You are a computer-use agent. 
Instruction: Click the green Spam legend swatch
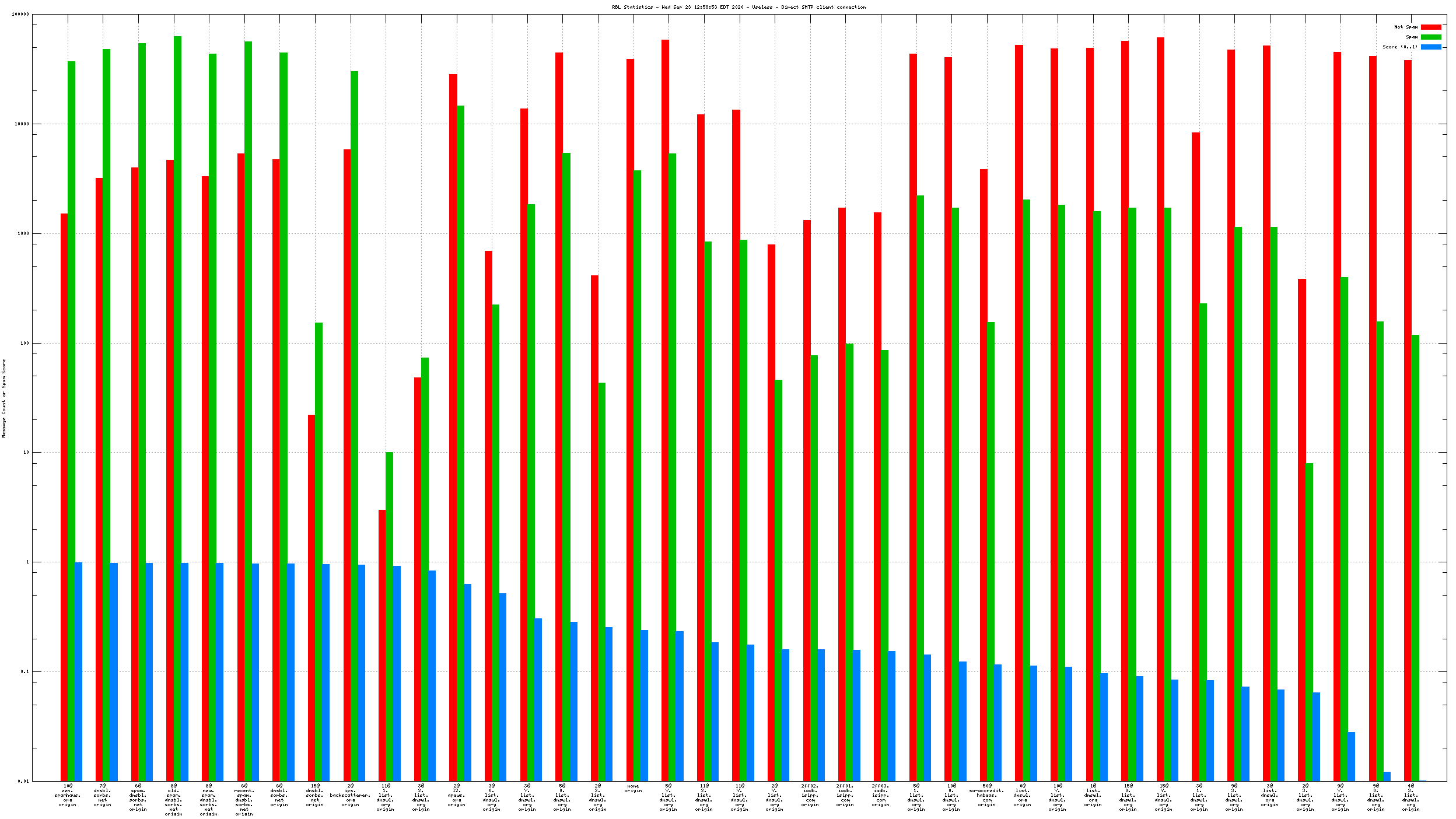(x=1430, y=37)
